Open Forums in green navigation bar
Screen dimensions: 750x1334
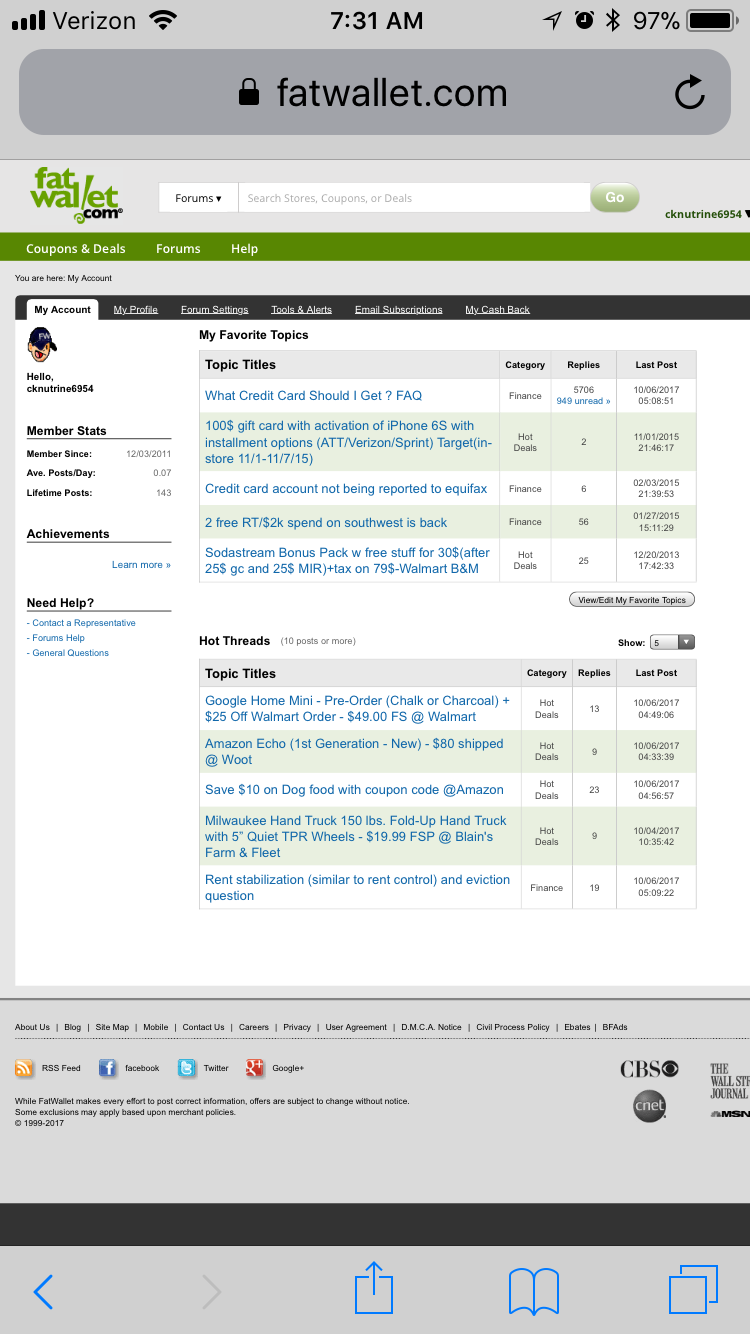coord(178,249)
